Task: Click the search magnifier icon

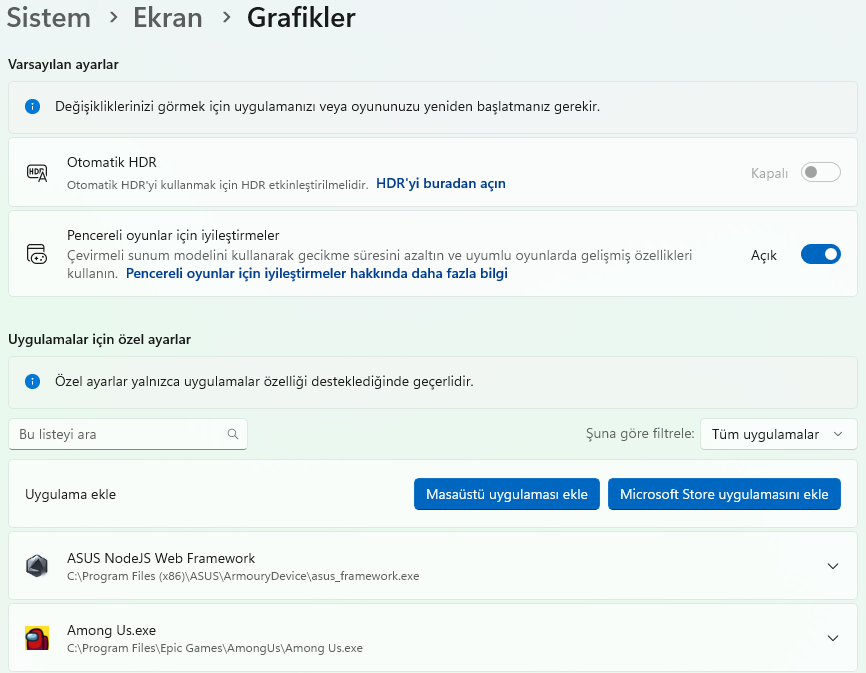Action: point(233,434)
